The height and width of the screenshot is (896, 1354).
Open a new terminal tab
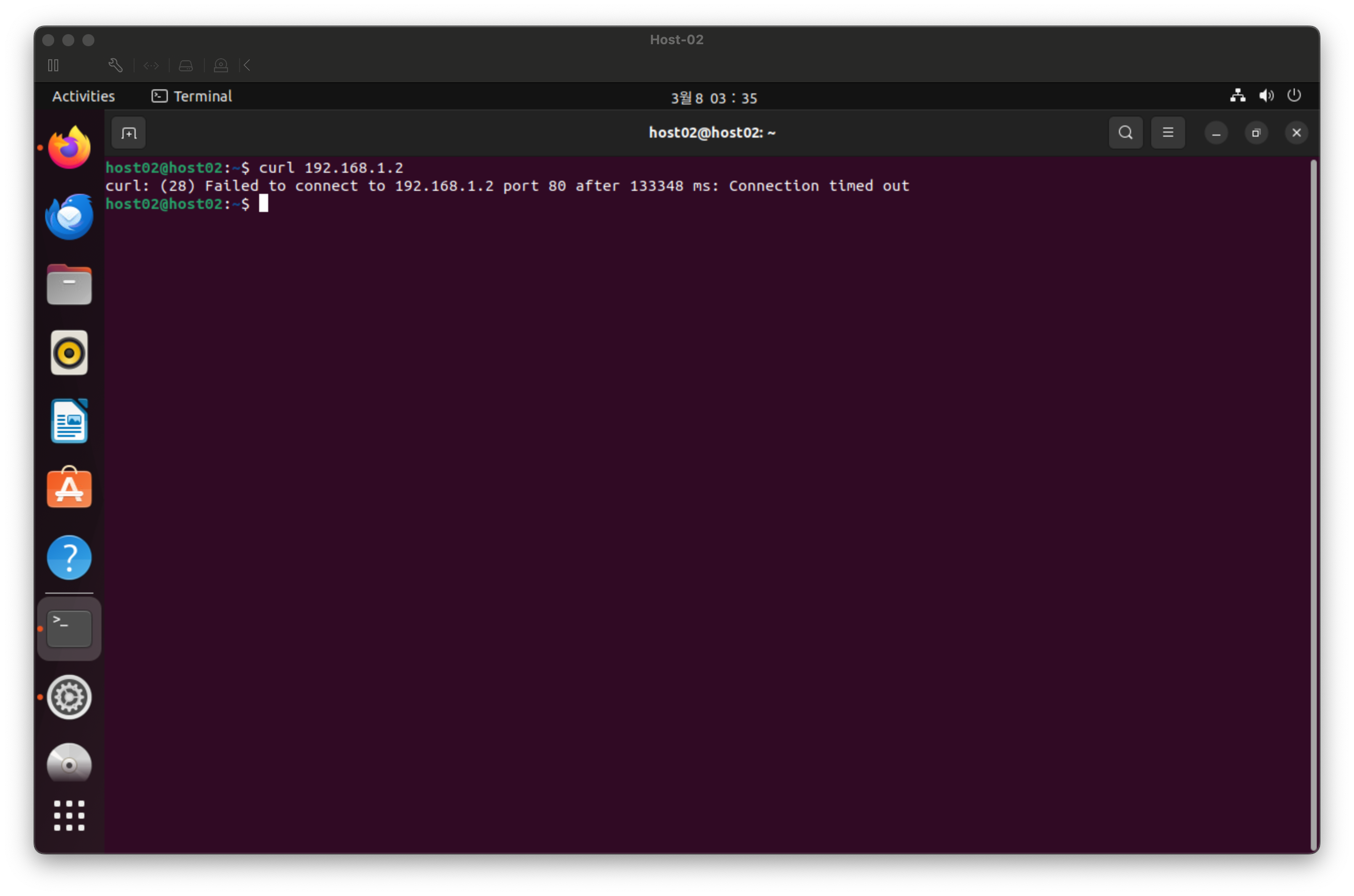click(x=129, y=133)
